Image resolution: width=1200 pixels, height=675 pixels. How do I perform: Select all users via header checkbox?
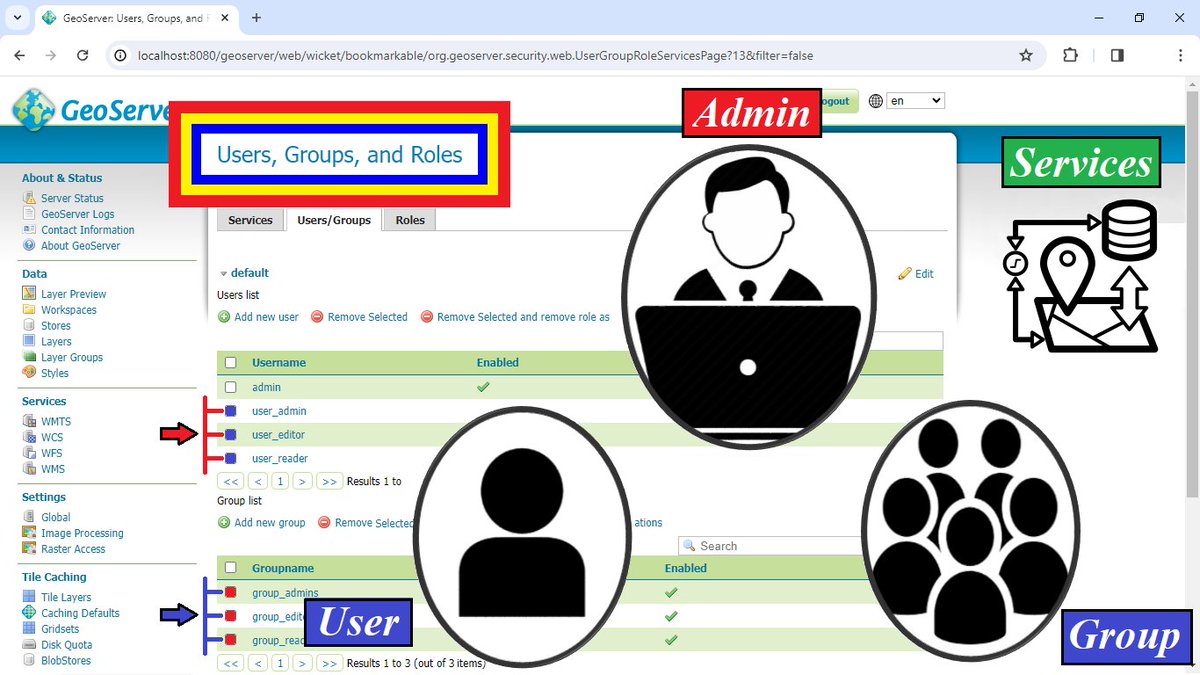229,362
